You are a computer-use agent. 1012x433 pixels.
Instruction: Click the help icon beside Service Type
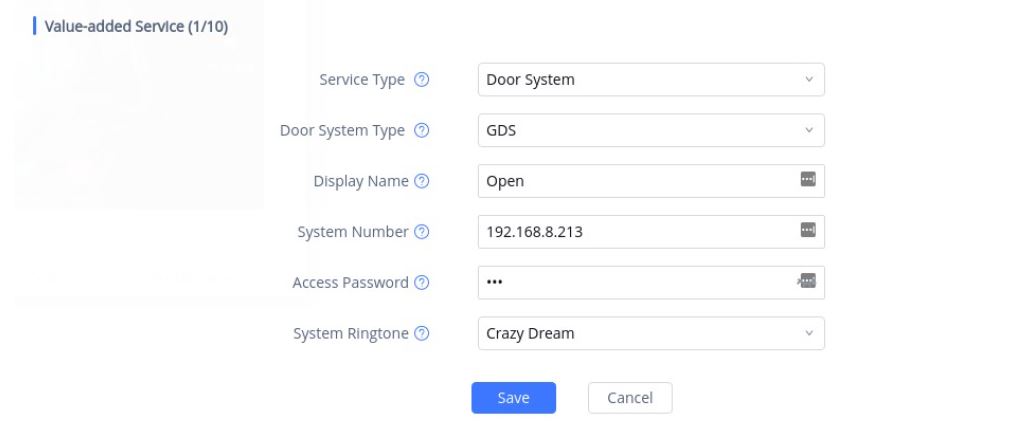tap(421, 80)
